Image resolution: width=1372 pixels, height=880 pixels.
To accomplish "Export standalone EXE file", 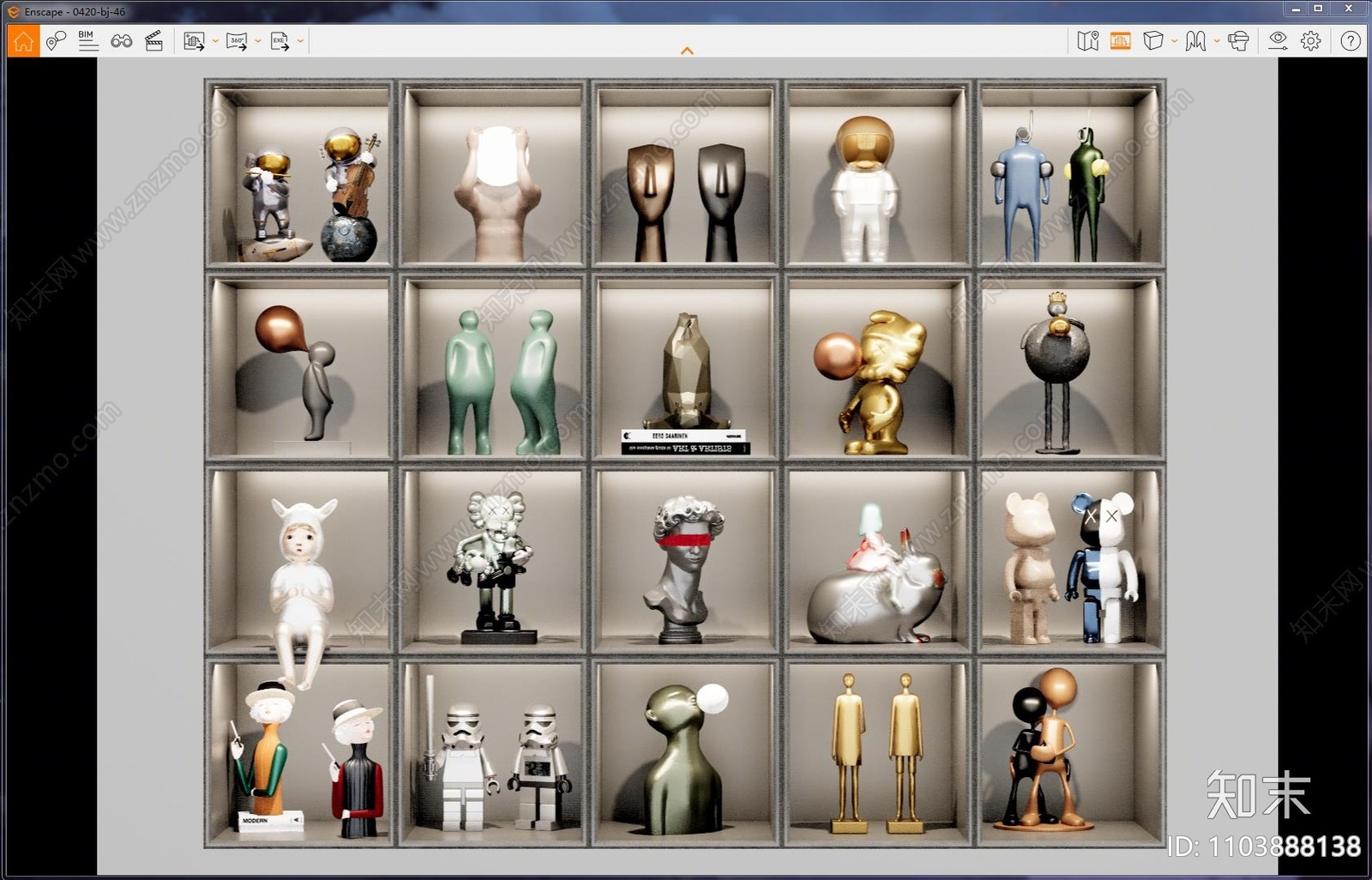I will (x=280, y=41).
